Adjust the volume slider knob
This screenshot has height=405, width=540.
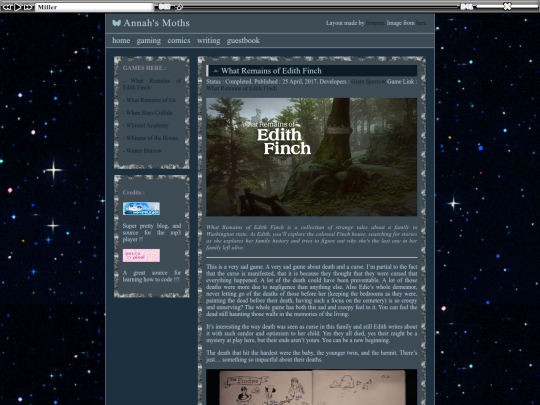coord(507,6)
